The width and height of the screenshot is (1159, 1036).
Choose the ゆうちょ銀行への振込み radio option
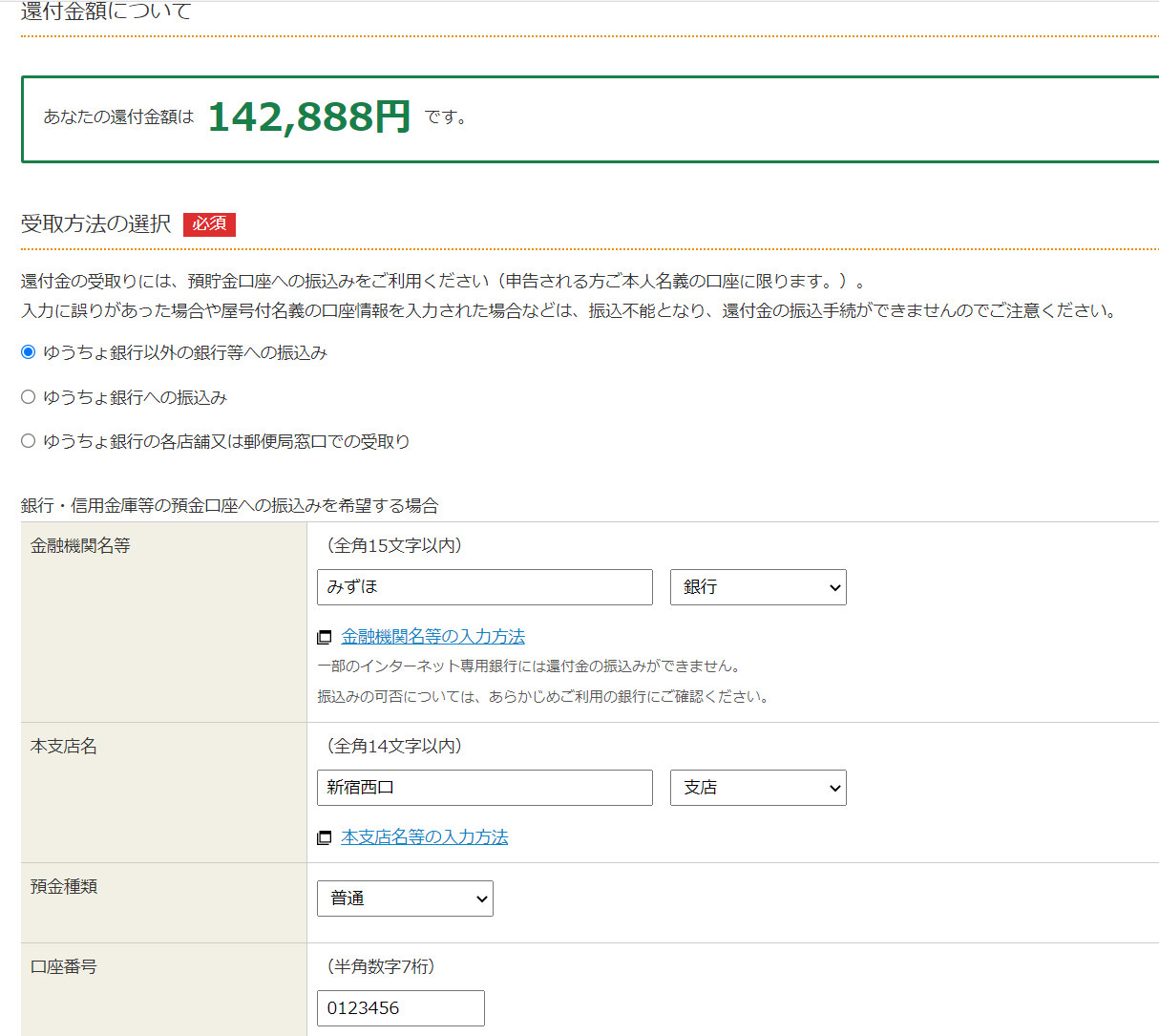(x=29, y=397)
